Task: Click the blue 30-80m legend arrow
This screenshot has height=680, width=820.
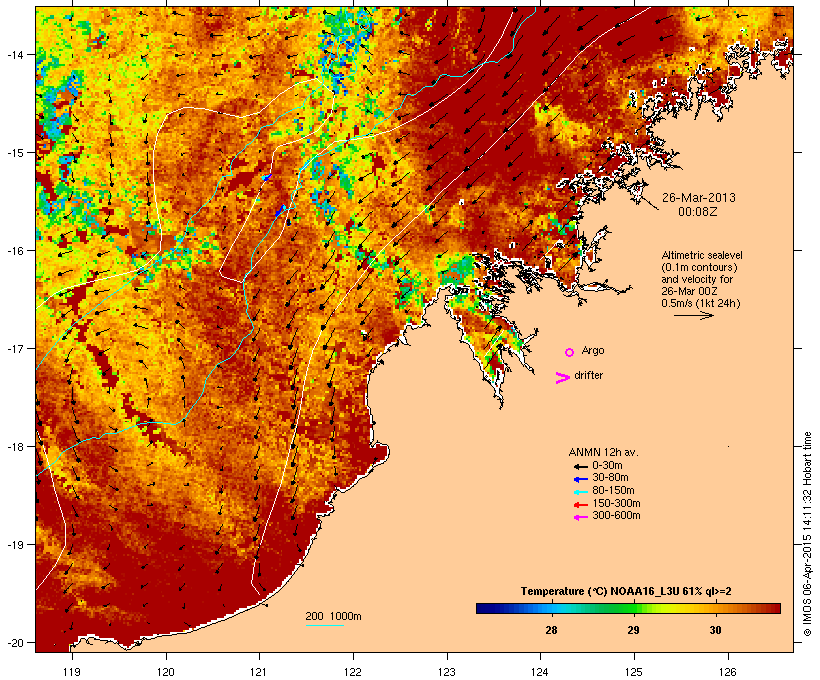Action: (x=580, y=479)
